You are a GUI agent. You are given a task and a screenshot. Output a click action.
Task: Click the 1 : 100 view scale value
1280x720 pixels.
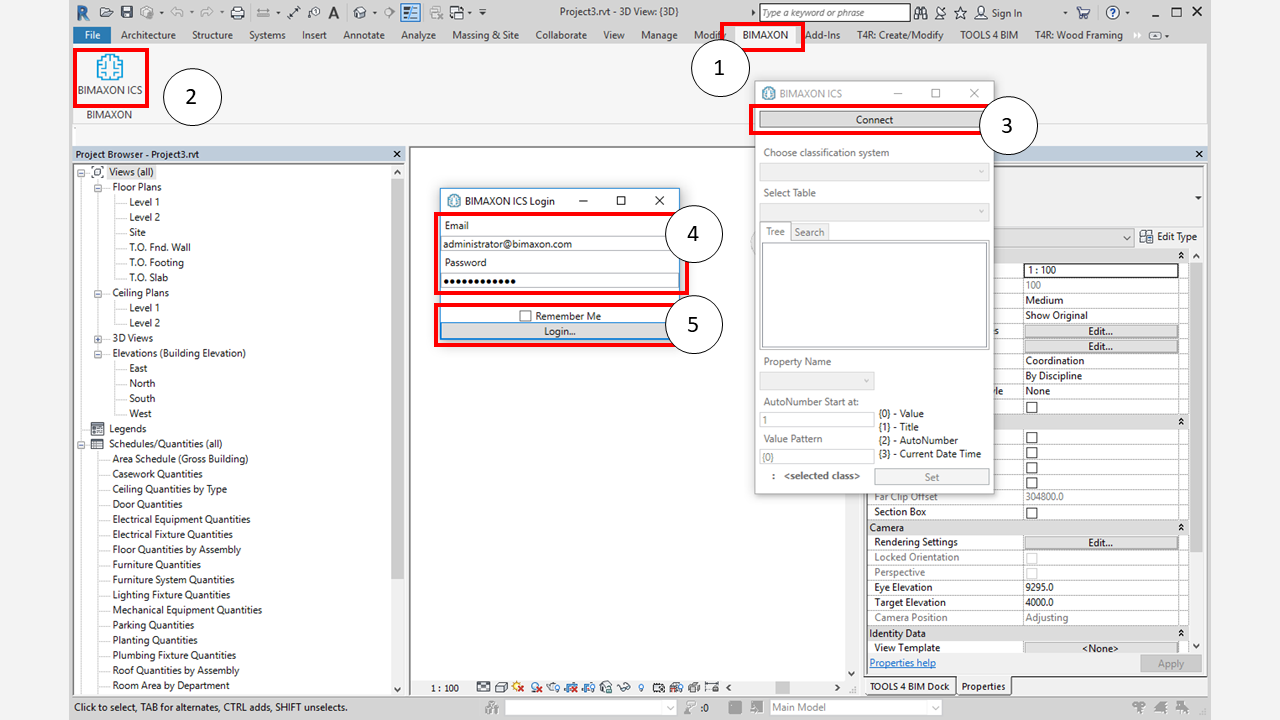1101,270
